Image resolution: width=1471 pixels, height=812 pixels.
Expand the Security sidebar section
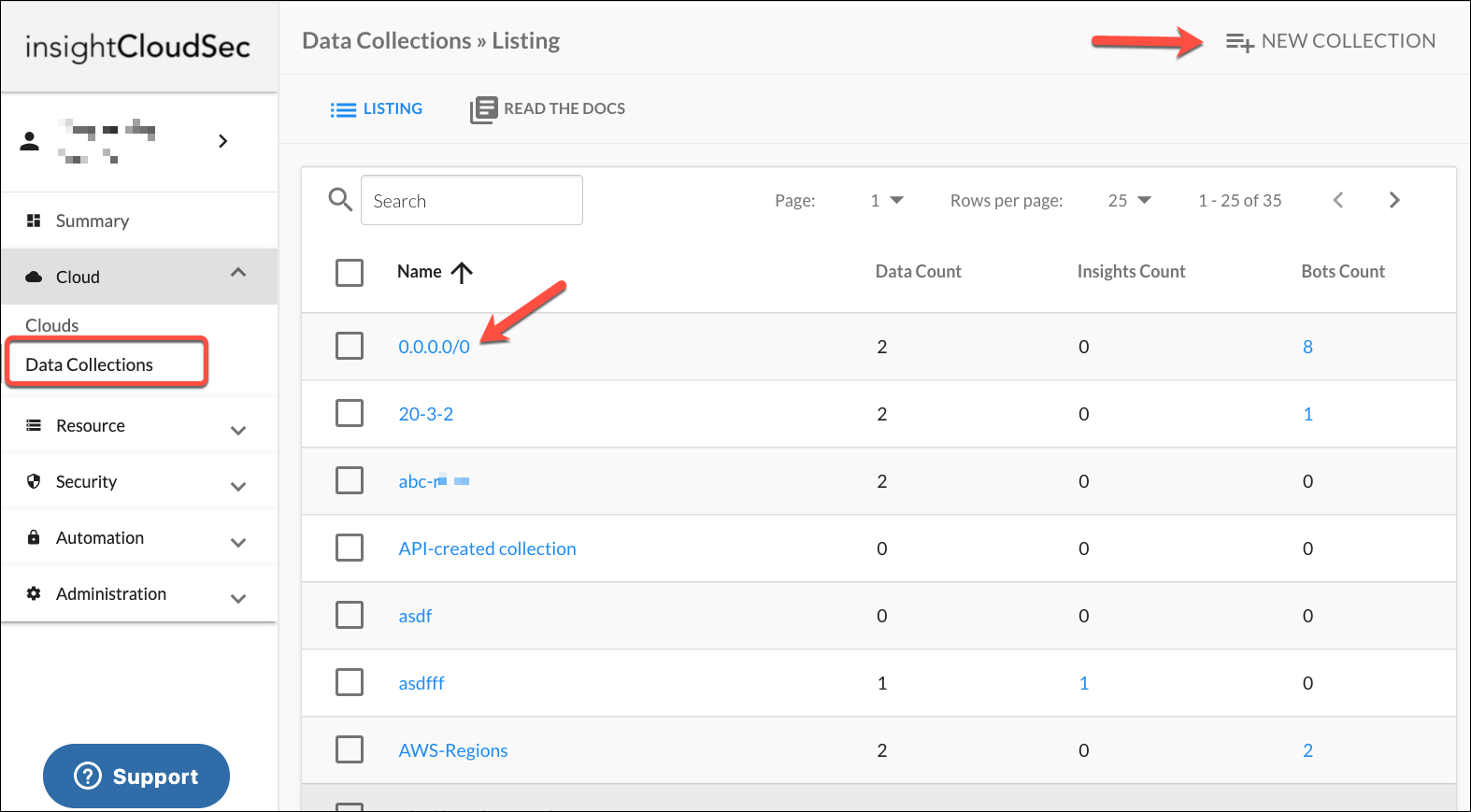coord(238,487)
